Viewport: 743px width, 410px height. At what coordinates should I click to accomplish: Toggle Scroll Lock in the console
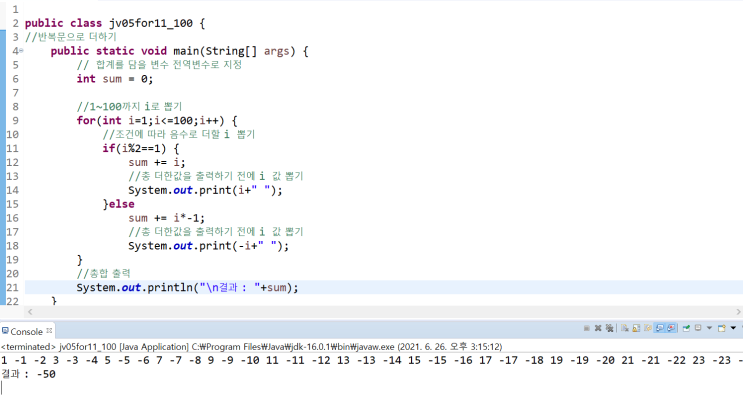636,328
